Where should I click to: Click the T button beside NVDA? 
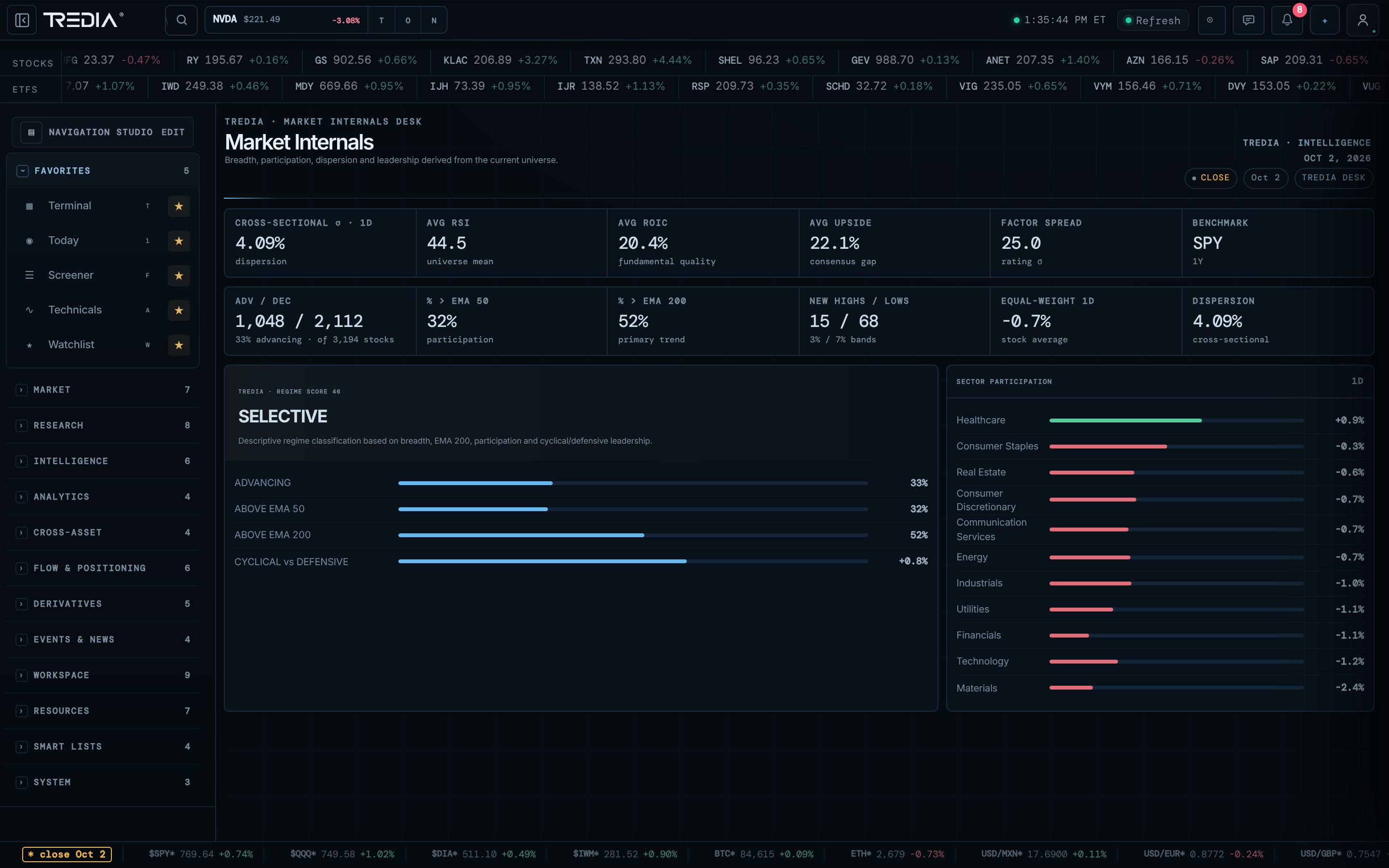tap(381, 20)
